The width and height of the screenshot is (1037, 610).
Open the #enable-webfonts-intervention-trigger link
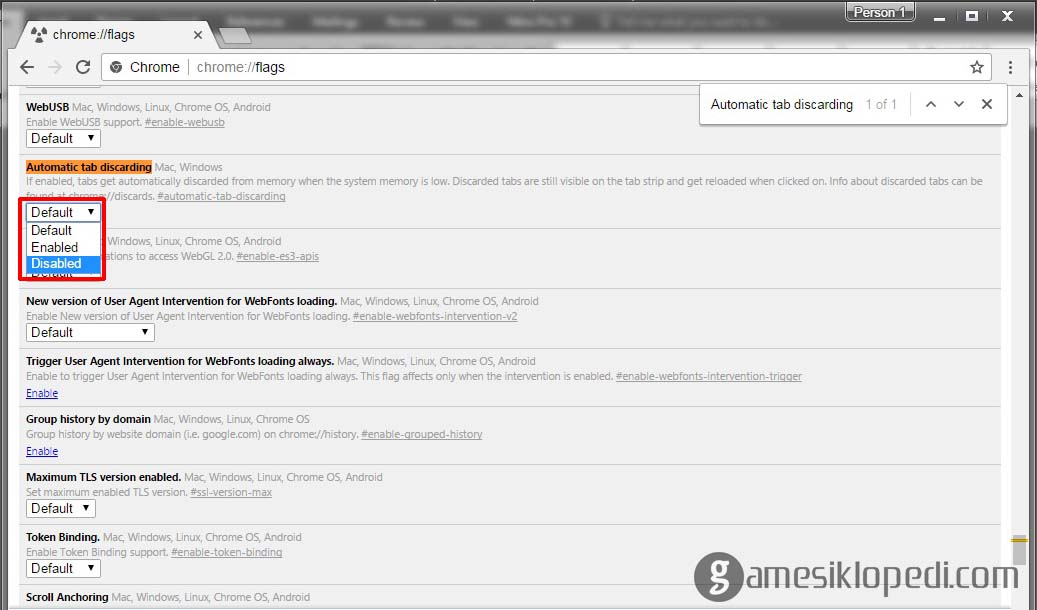(x=708, y=376)
